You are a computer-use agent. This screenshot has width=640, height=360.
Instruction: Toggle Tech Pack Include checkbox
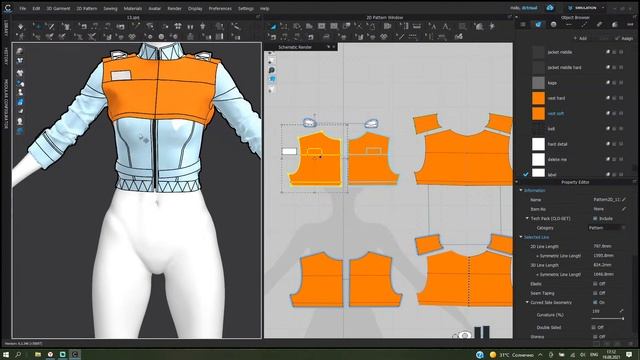pos(595,218)
